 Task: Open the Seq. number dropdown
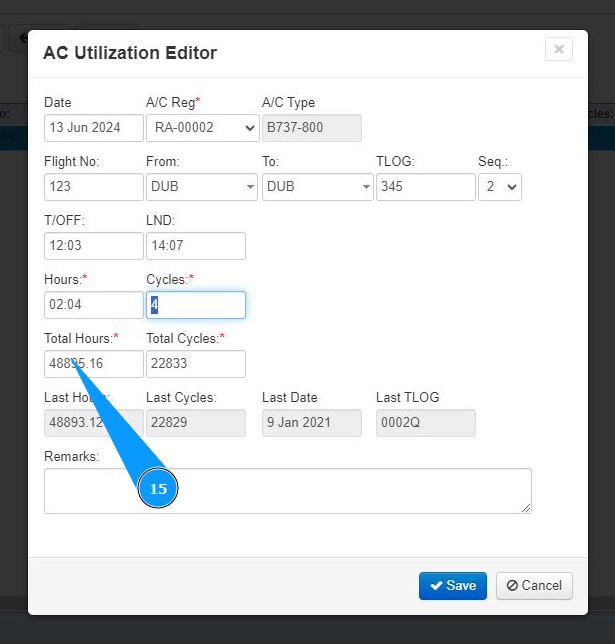tap(500, 187)
